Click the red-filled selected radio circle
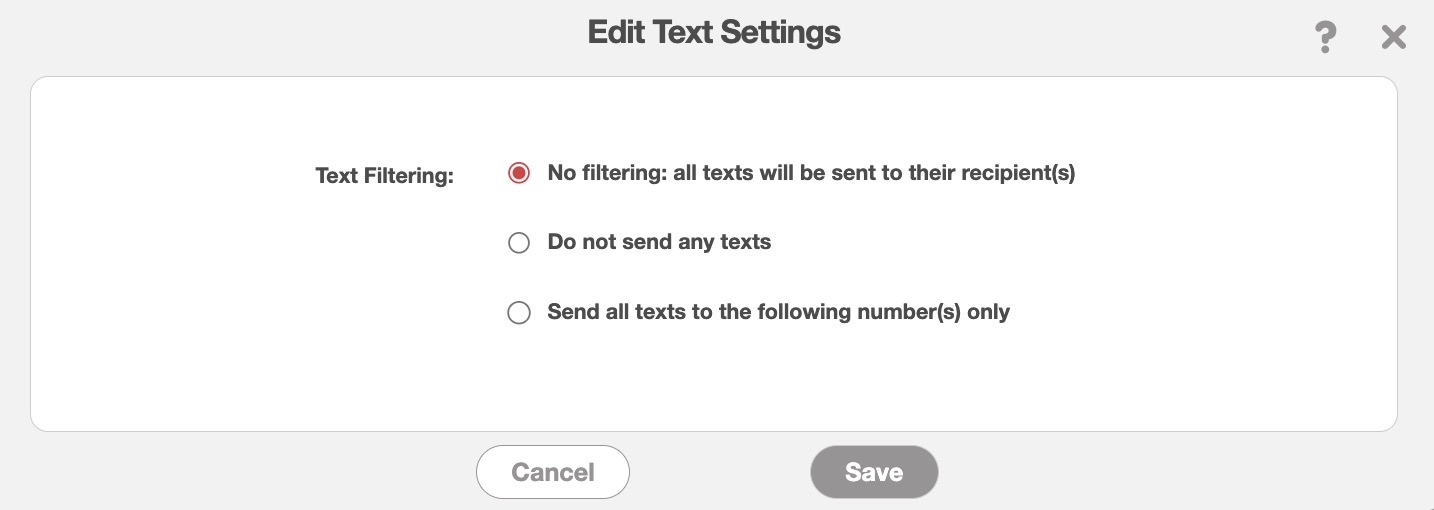This screenshot has height=510, width=1434. click(x=519, y=173)
